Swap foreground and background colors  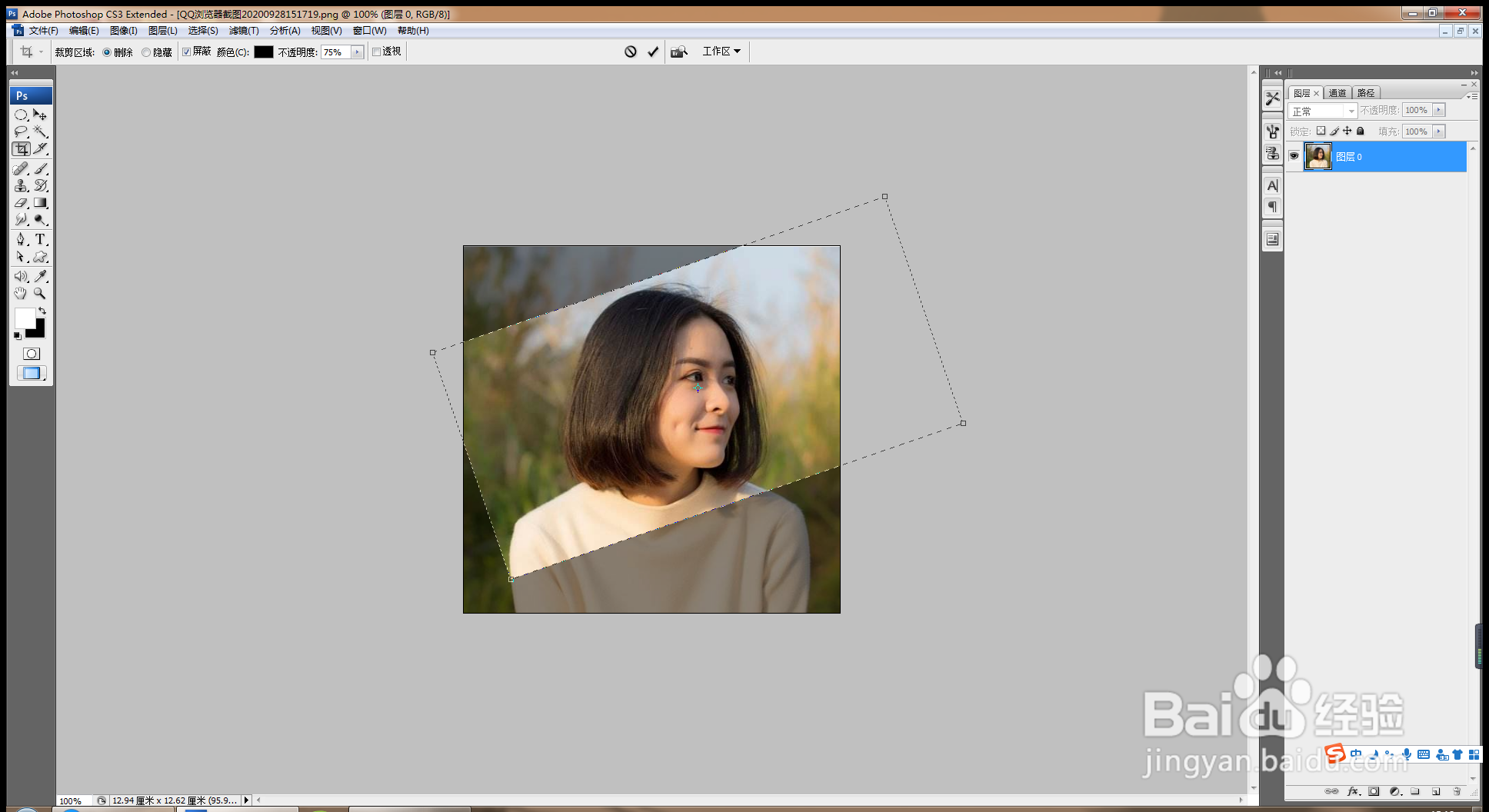(x=42, y=311)
